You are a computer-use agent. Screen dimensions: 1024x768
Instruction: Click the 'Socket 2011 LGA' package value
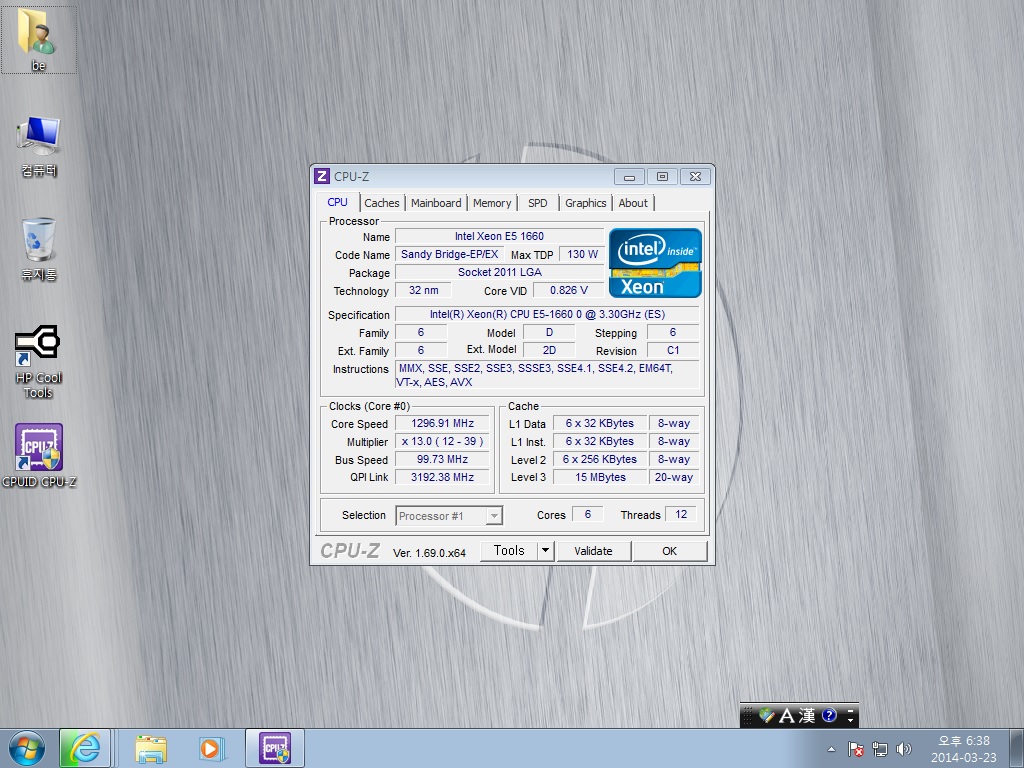[500, 272]
